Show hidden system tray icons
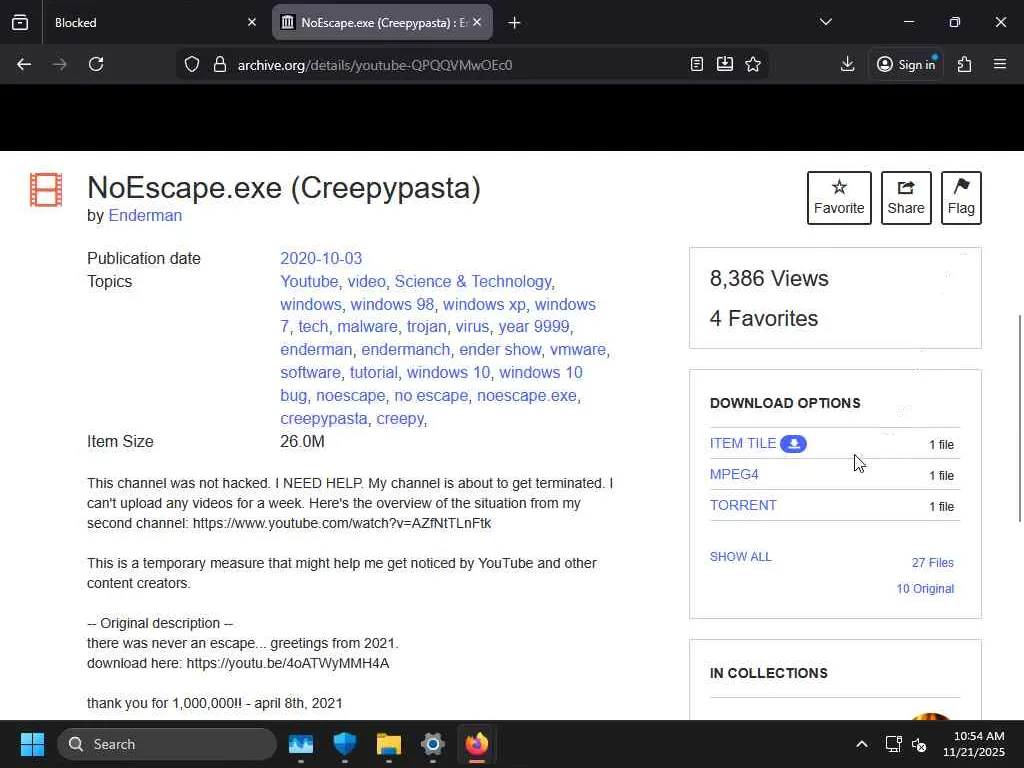Image resolution: width=1024 pixels, height=768 pixels. tap(862, 744)
